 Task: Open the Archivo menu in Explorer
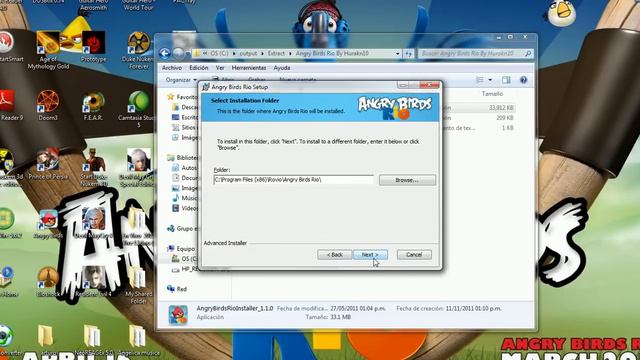[172, 68]
